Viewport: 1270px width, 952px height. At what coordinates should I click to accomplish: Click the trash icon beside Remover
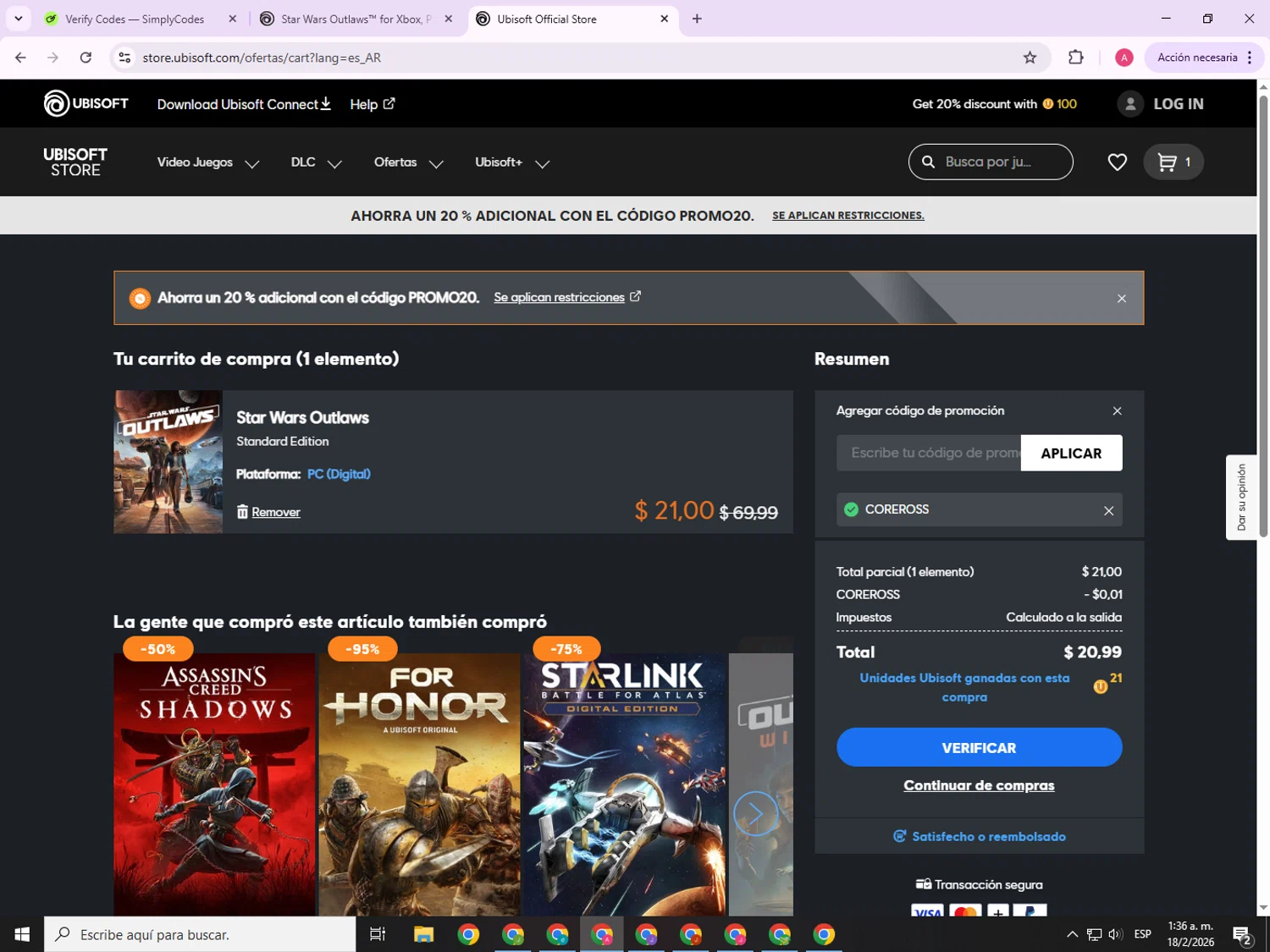[x=242, y=511]
